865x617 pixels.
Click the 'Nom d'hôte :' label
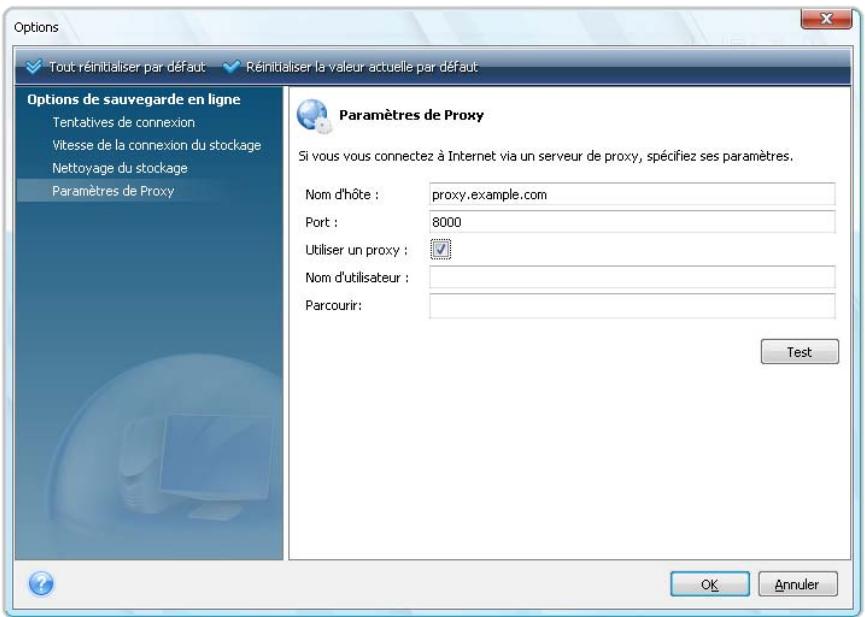click(342, 194)
